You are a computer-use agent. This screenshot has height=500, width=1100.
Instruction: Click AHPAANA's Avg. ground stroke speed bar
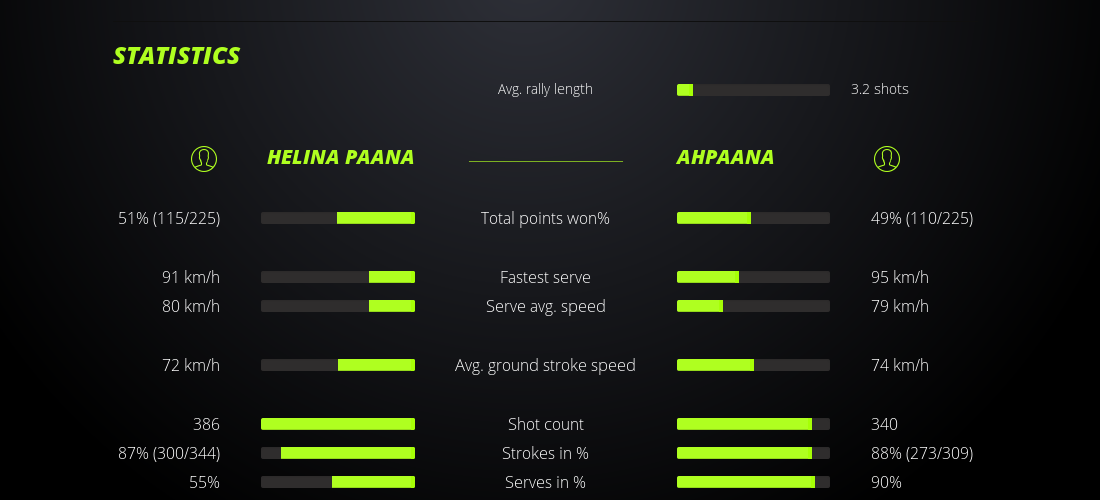753,365
